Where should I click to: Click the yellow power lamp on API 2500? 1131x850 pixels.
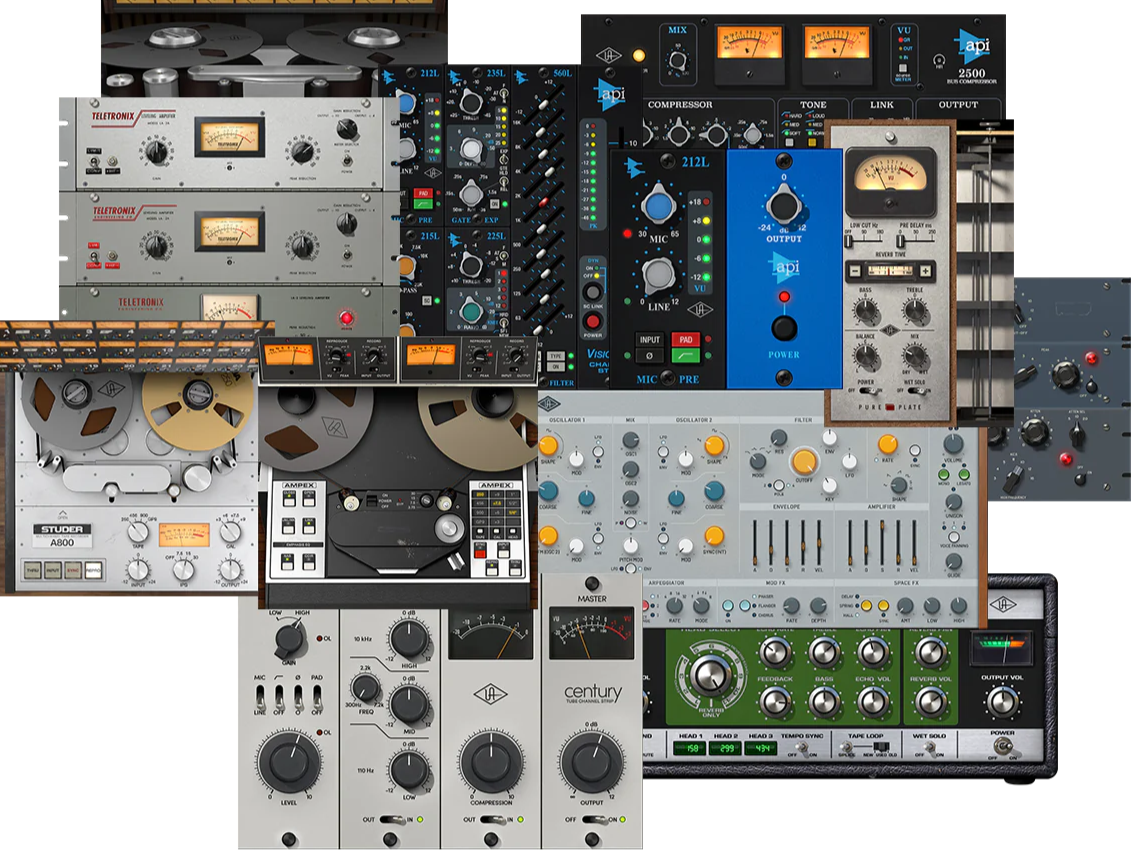638,56
